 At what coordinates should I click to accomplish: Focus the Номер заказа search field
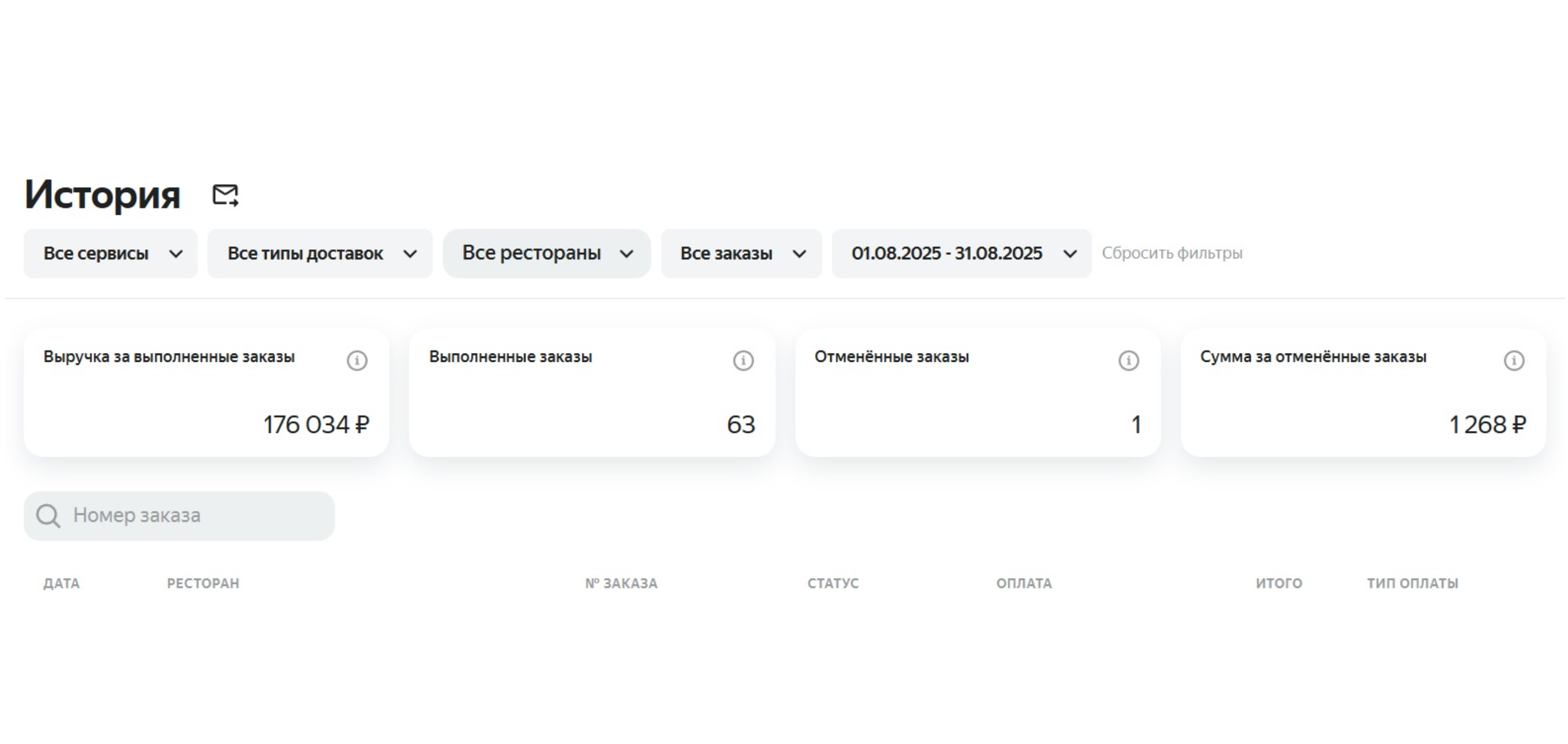(195, 516)
